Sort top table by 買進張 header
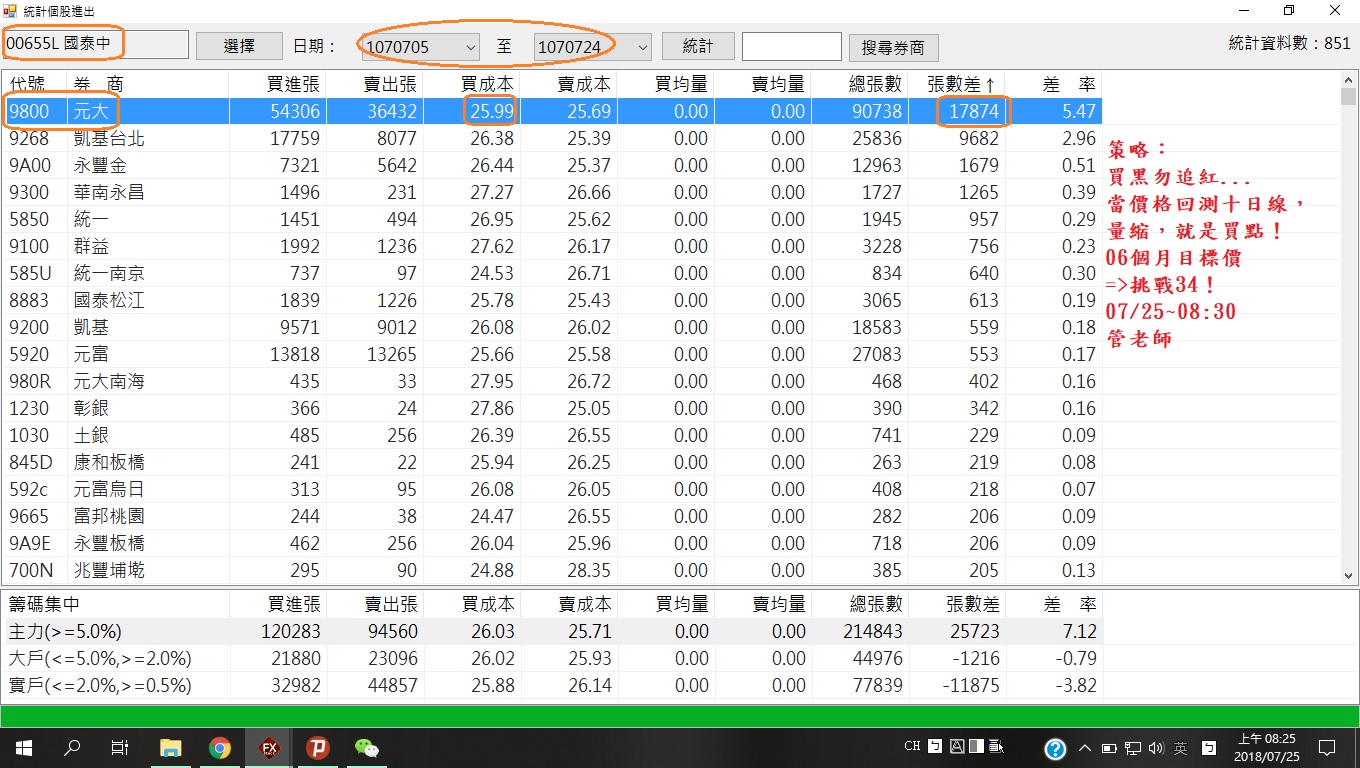The image size is (1360, 768). [x=278, y=85]
